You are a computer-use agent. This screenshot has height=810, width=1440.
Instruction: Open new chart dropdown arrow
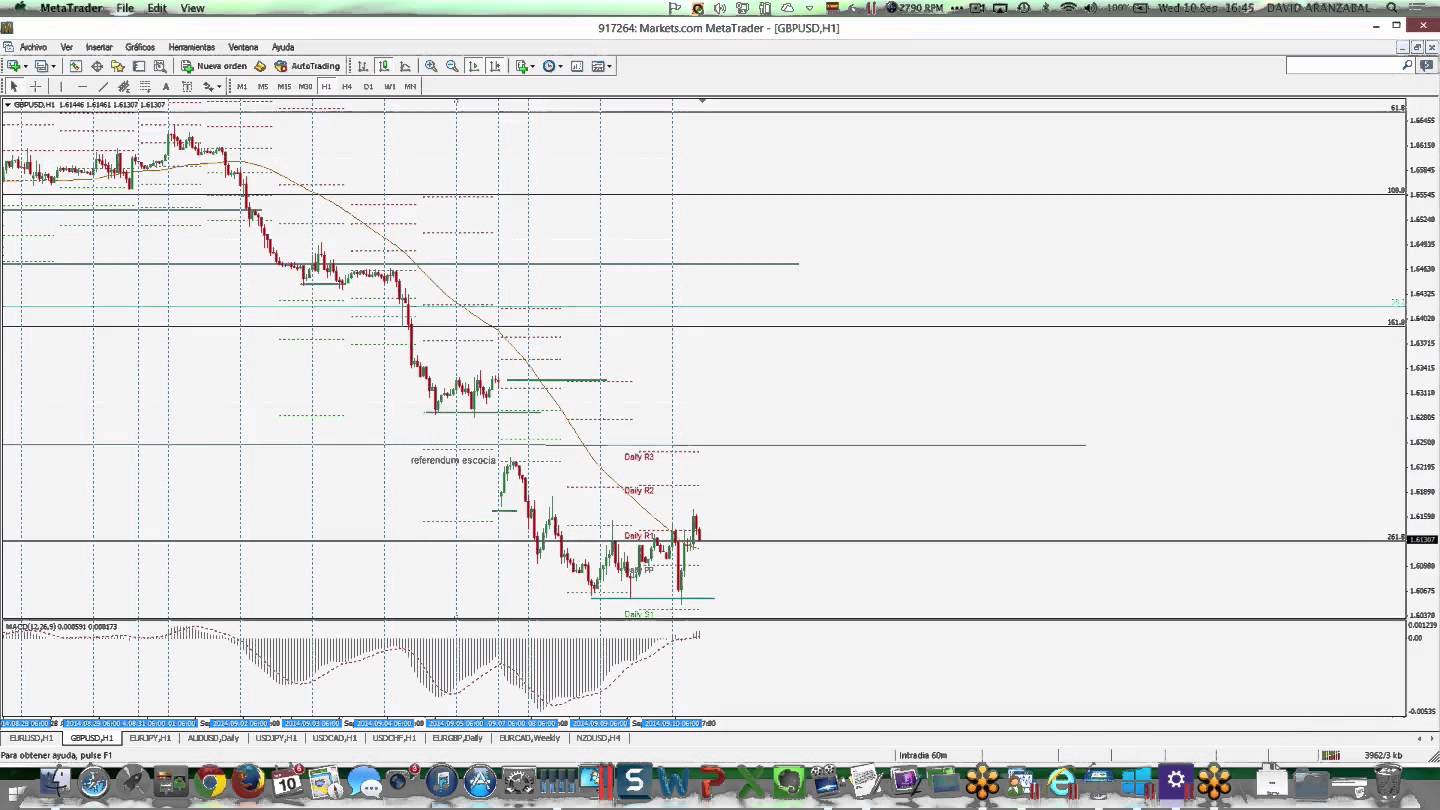coord(27,66)
